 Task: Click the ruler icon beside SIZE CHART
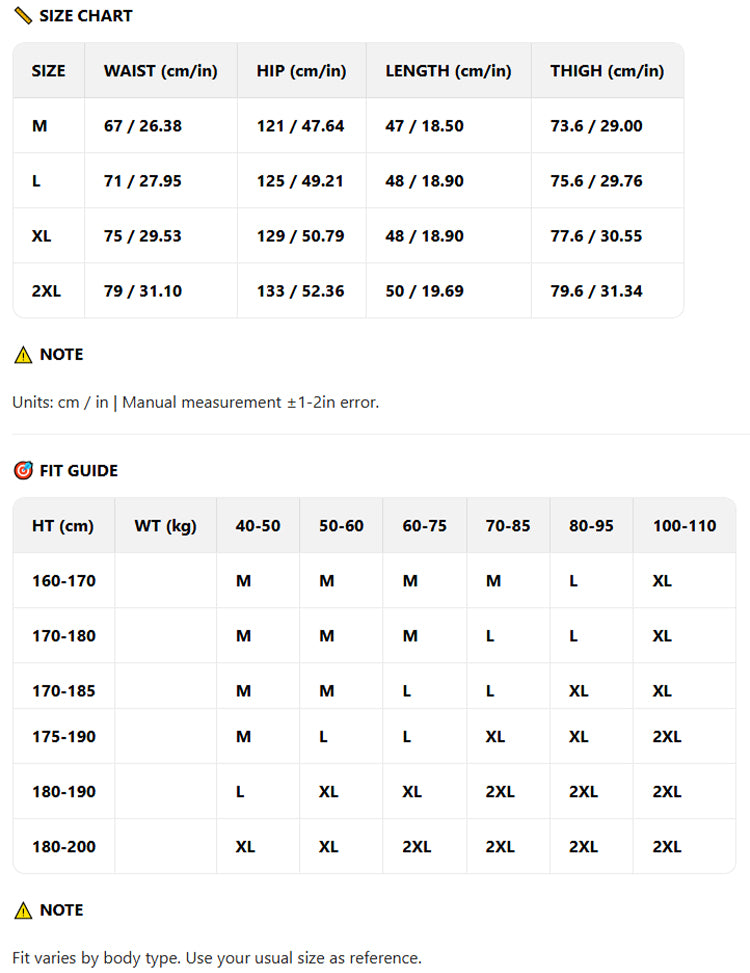23,16
